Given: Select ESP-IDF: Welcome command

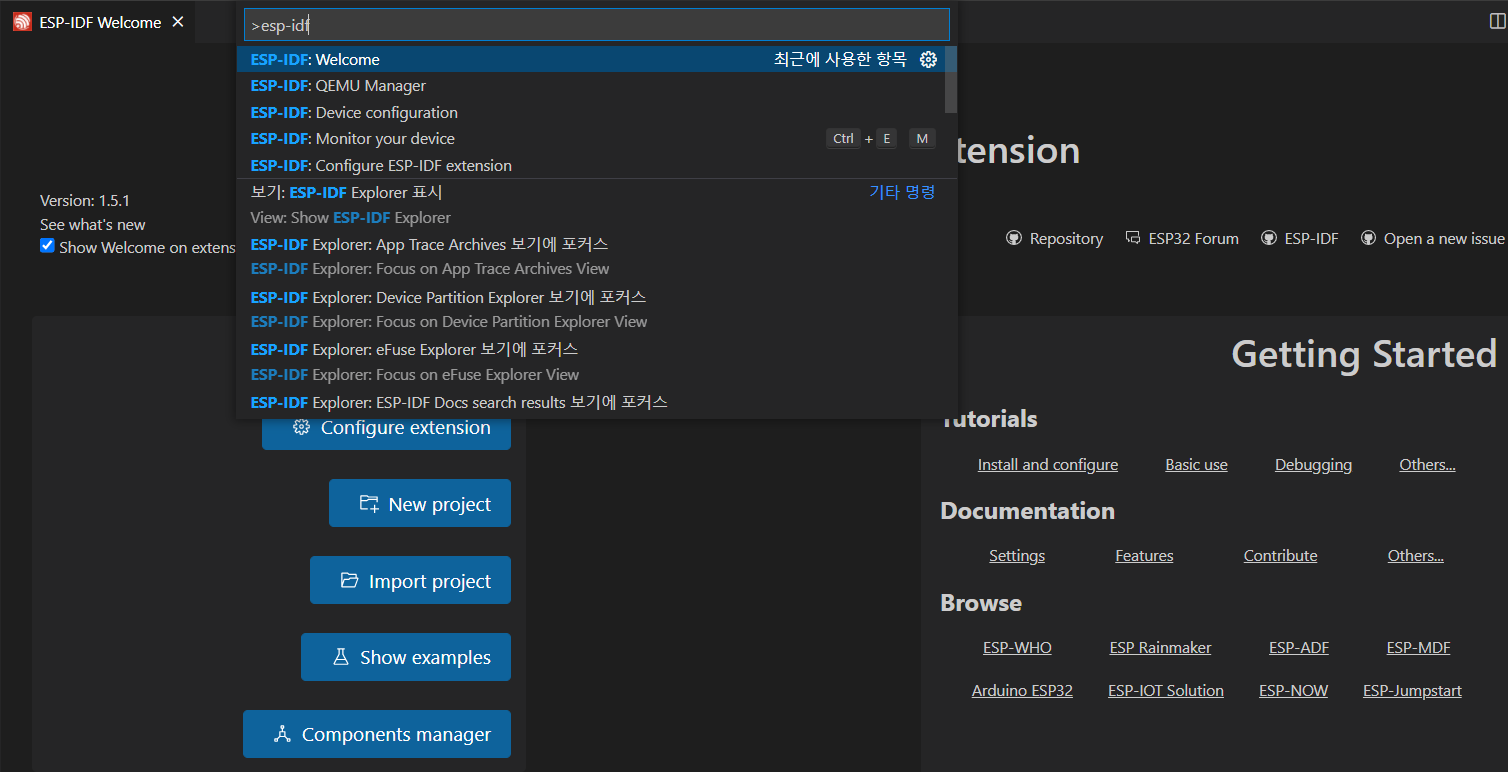Looking at the screenshot, I should pyautogui.click(x=590, y=60).
